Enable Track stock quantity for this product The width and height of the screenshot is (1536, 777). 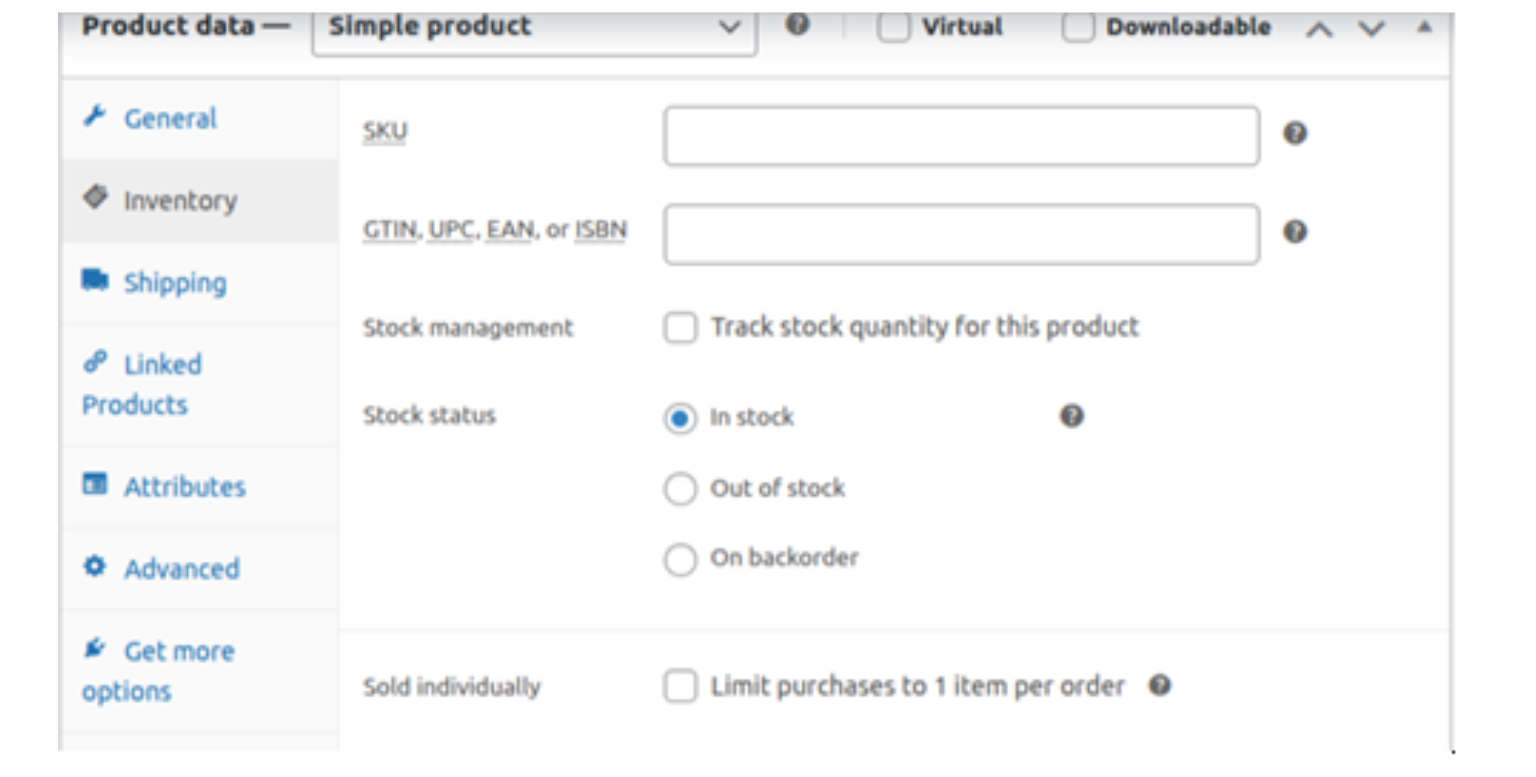coord(681,328)
